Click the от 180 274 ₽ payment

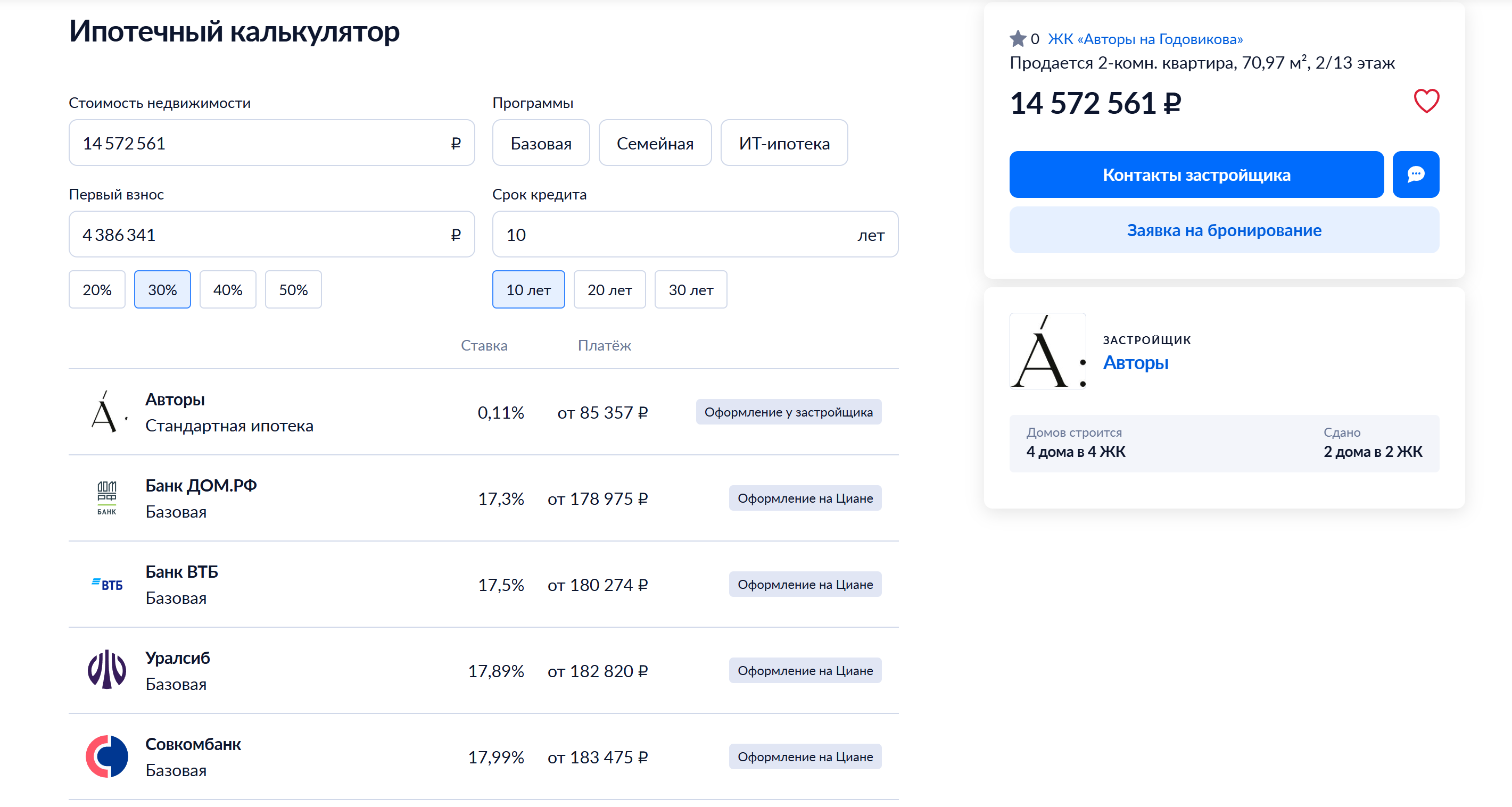pos(598,585)
